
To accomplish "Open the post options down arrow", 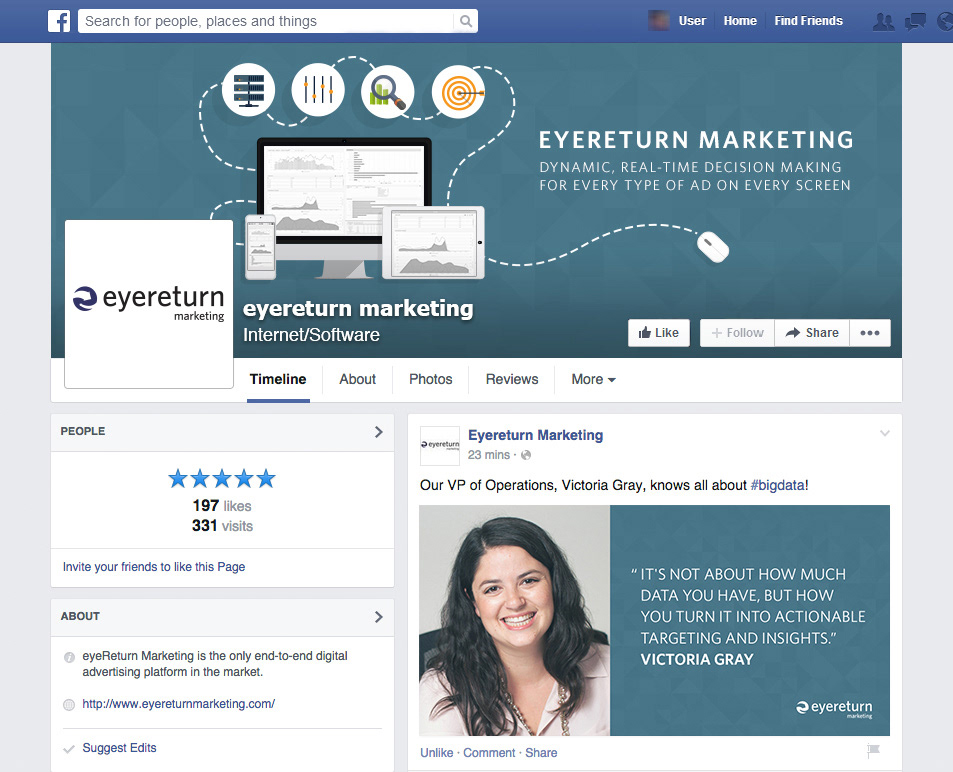I will (885, 433).
